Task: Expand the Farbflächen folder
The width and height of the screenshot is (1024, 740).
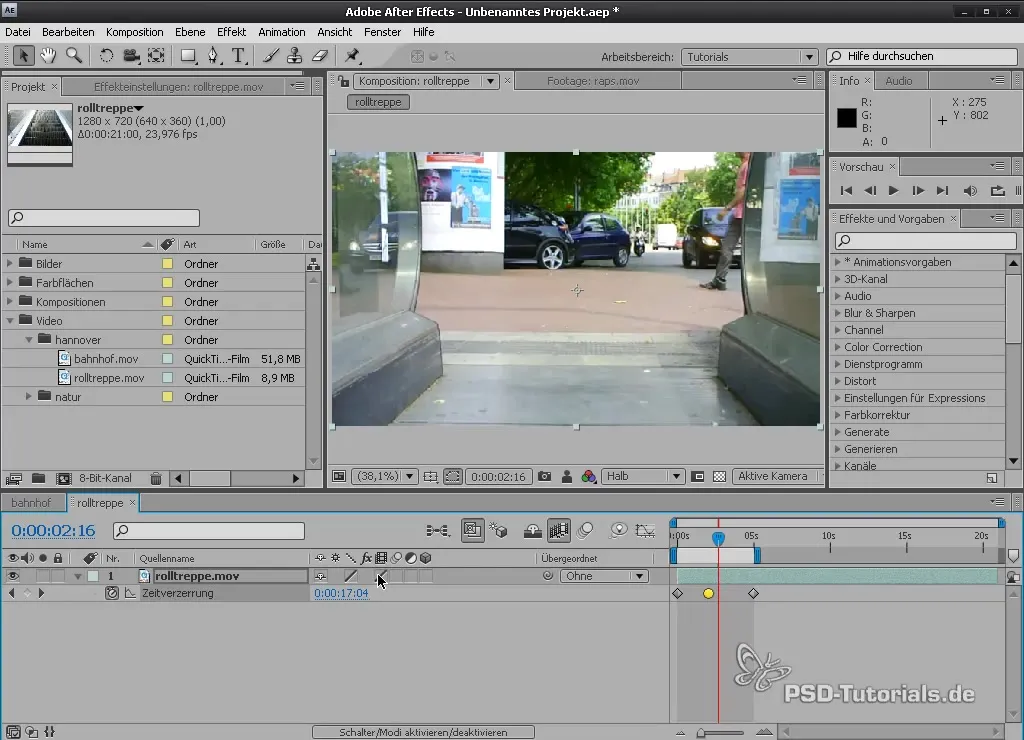Action: coord(10,283)
